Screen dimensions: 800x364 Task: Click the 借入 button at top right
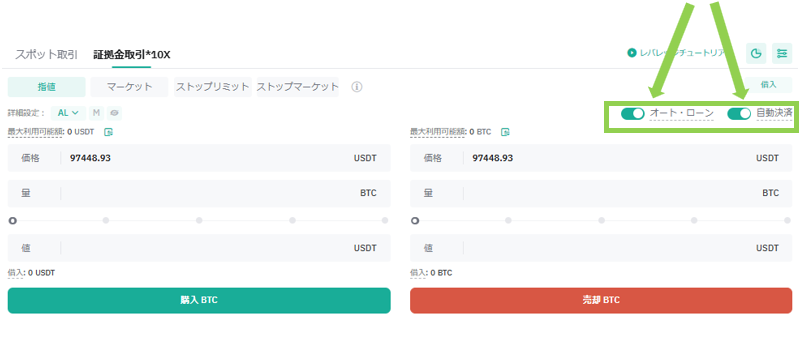(x=768, y=85)
